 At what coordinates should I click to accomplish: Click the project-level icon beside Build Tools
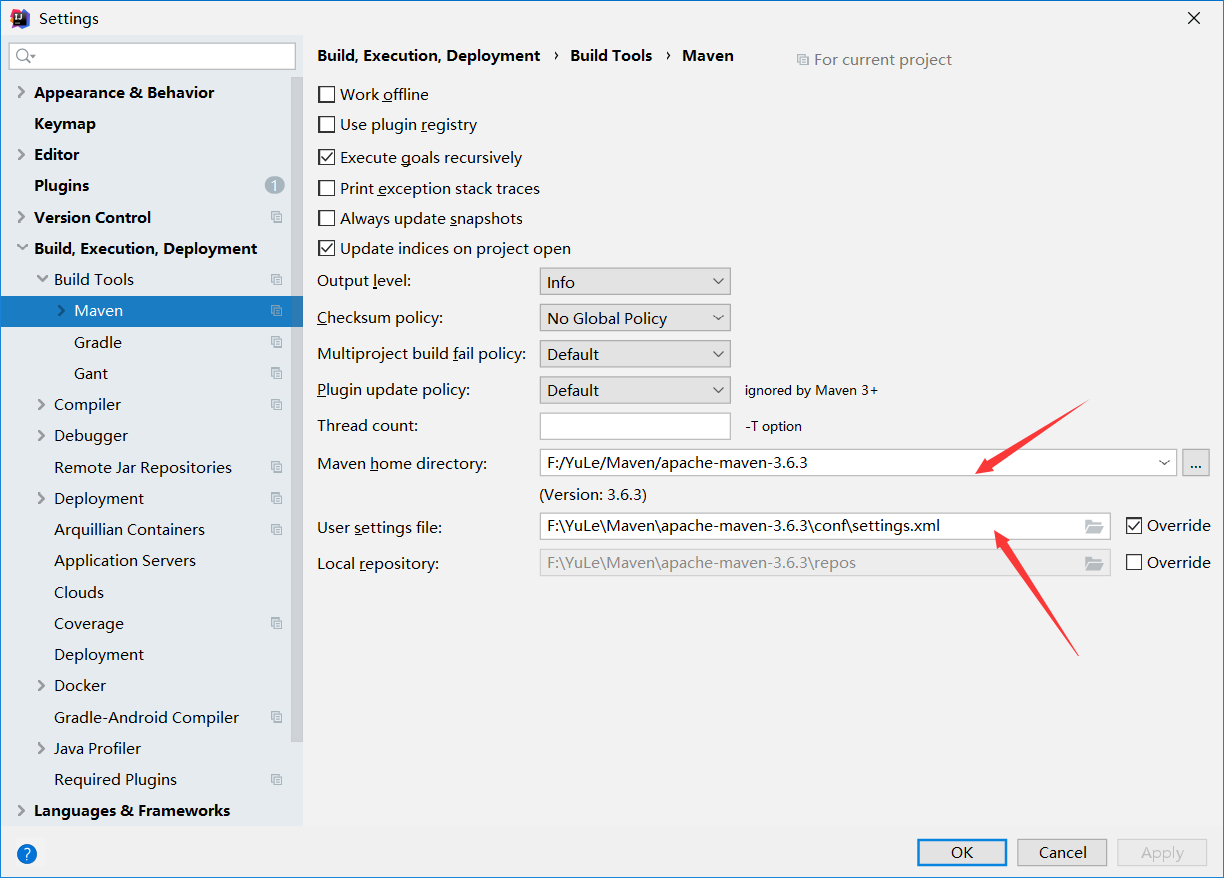coord(276,279)
